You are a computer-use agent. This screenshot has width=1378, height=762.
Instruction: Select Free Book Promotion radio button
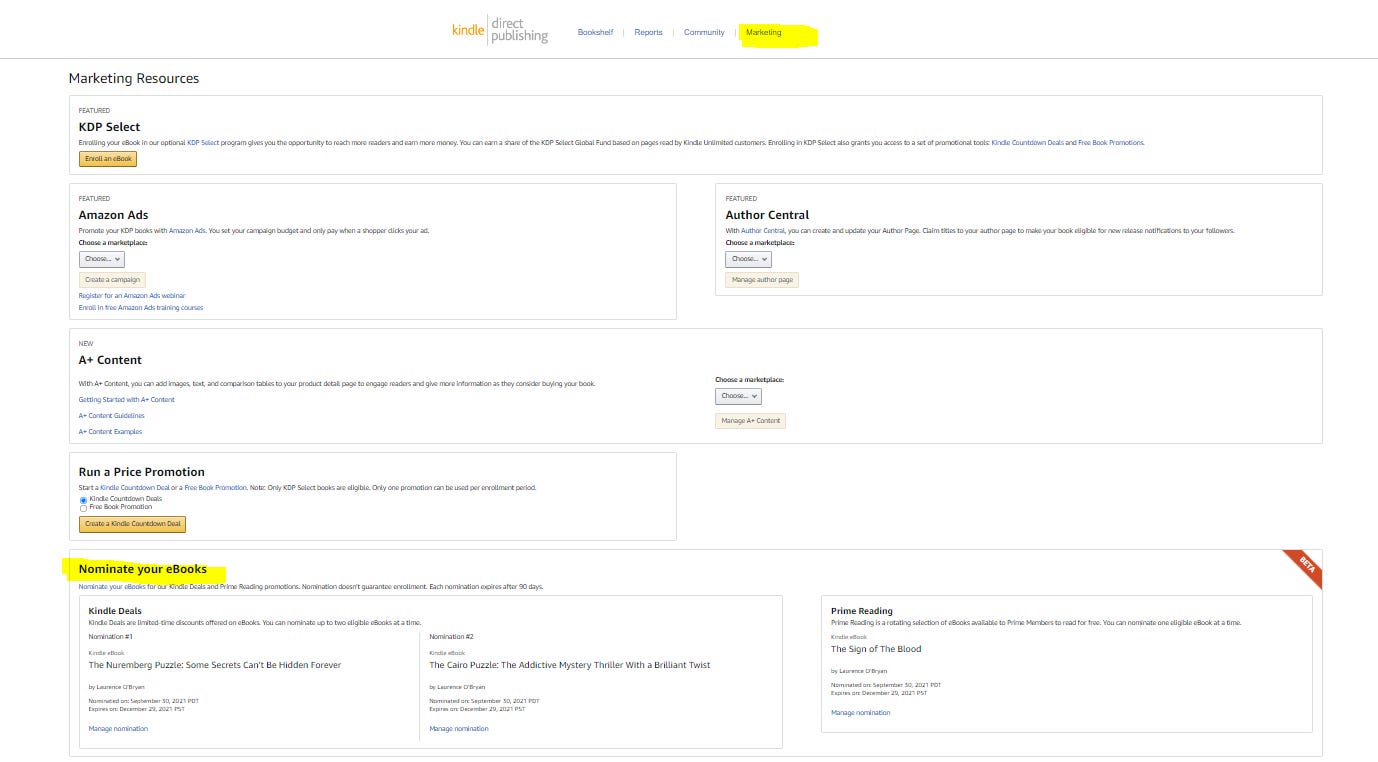(x=84, y=507)
